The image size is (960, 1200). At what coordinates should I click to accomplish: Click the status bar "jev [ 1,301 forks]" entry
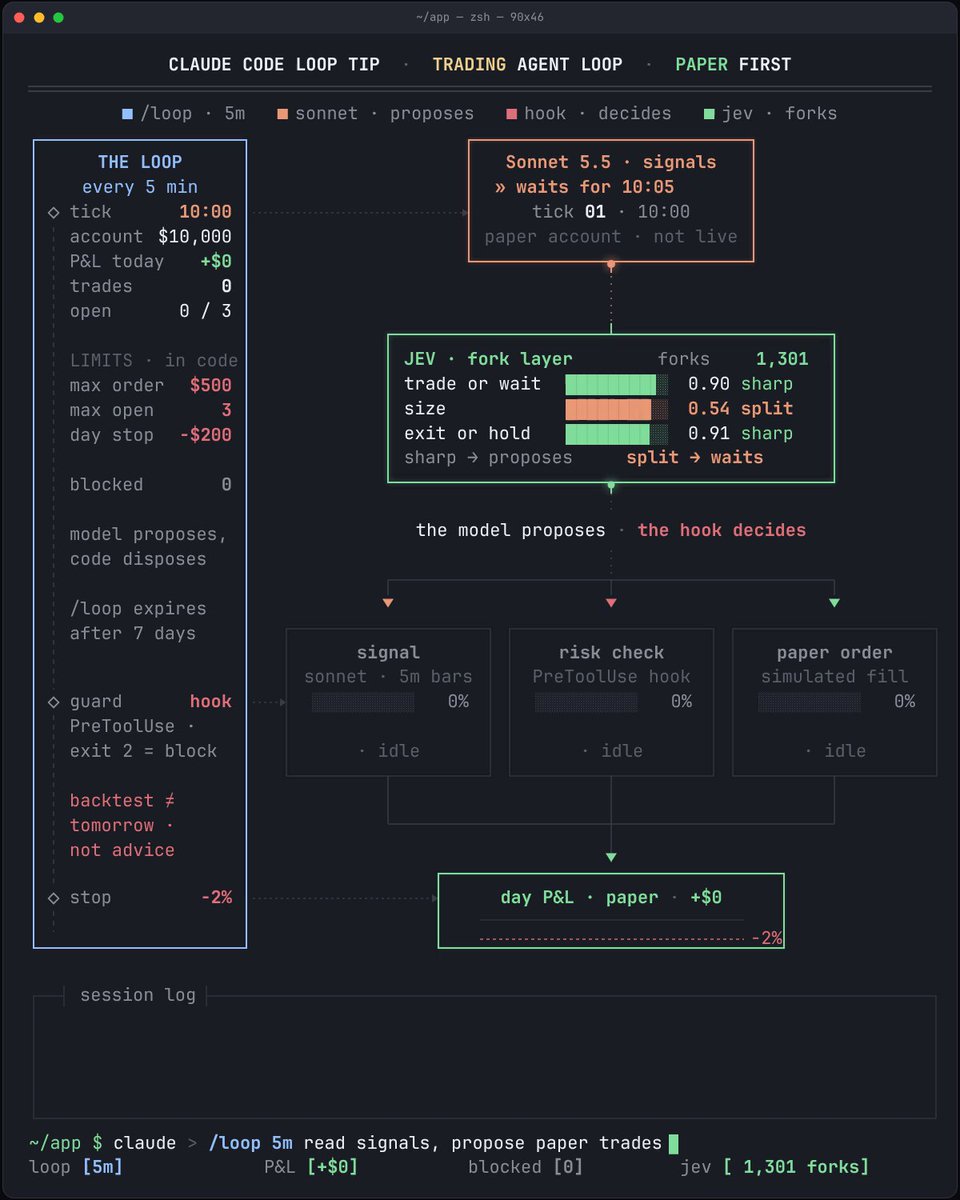tap(775, 1167)
